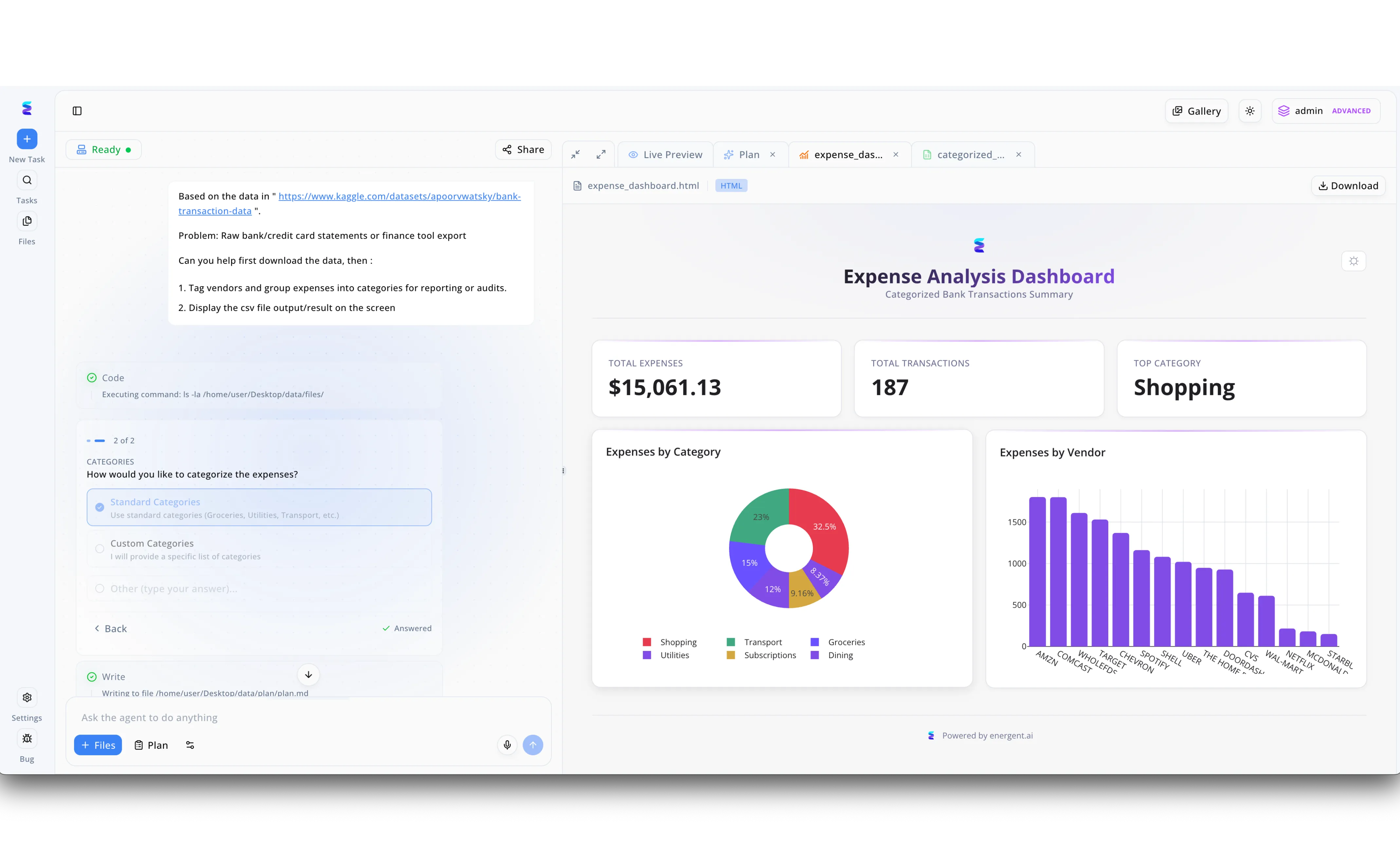Open the bank-transaction-data Kaggle link

tap(398, 196)
